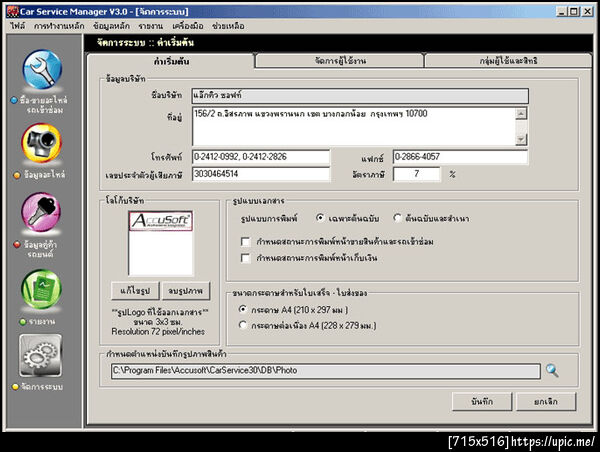Viewport: 600px width, 452px height.
Task: Open the green reports icon
Action: pyautogui.click(x=41, y=290)
